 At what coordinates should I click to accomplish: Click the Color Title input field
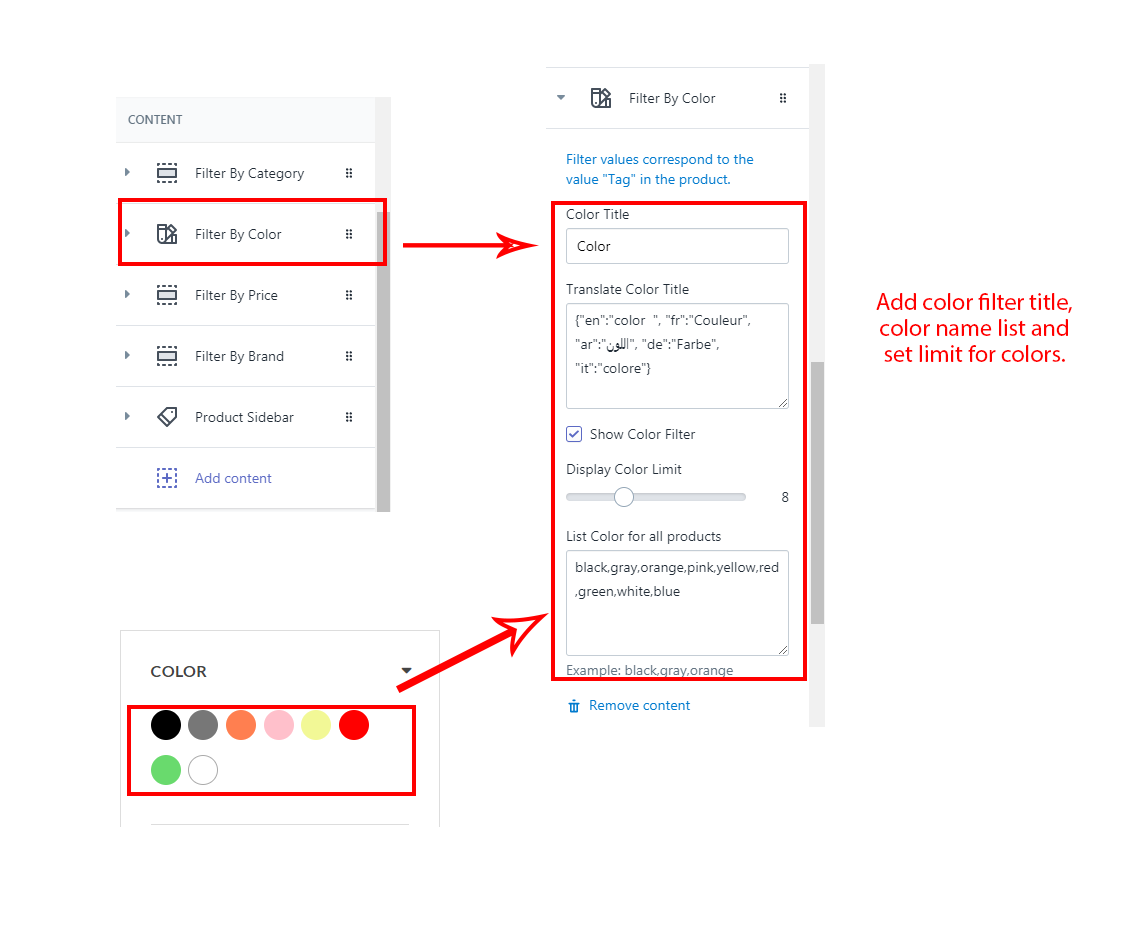(x=677, y=246)
